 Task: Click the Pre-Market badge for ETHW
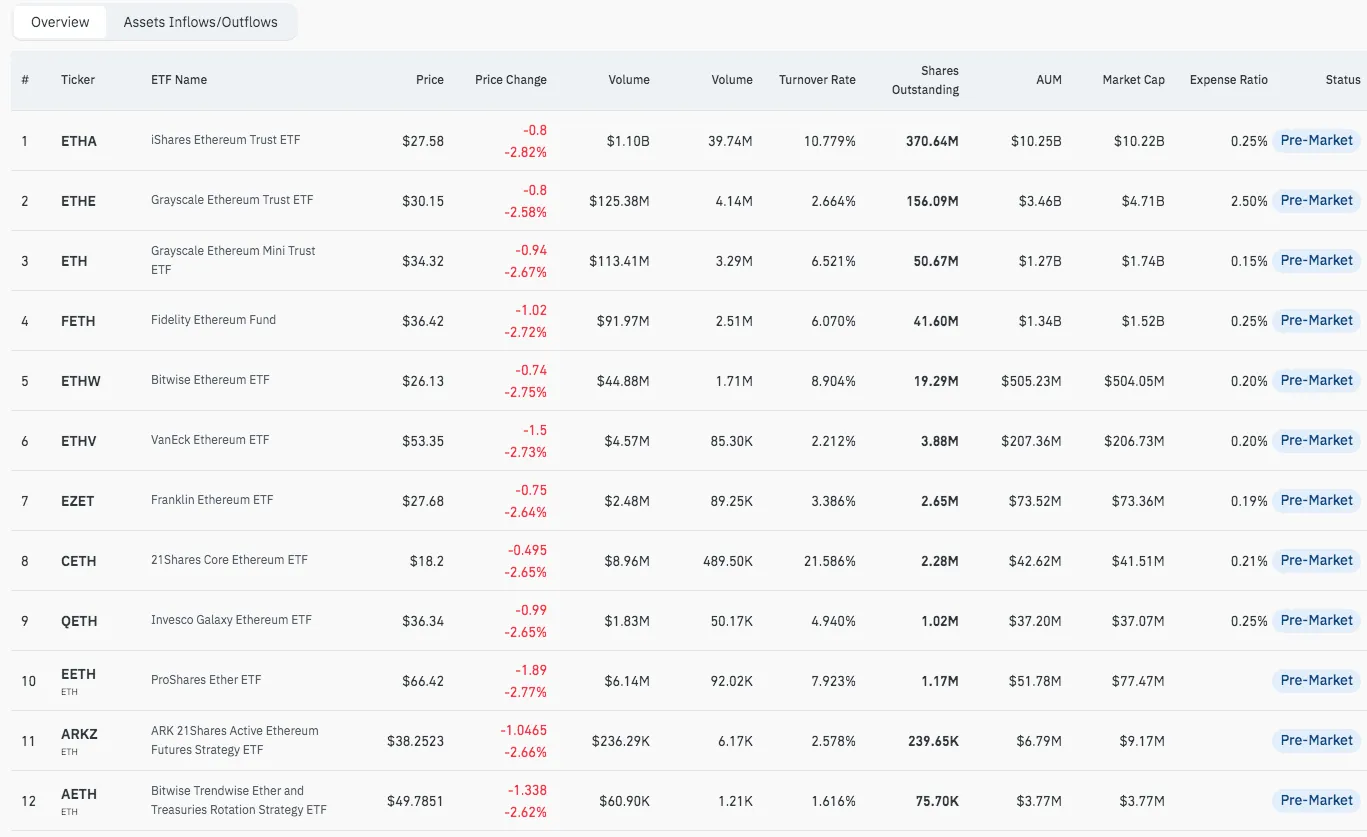(1316, 381)
